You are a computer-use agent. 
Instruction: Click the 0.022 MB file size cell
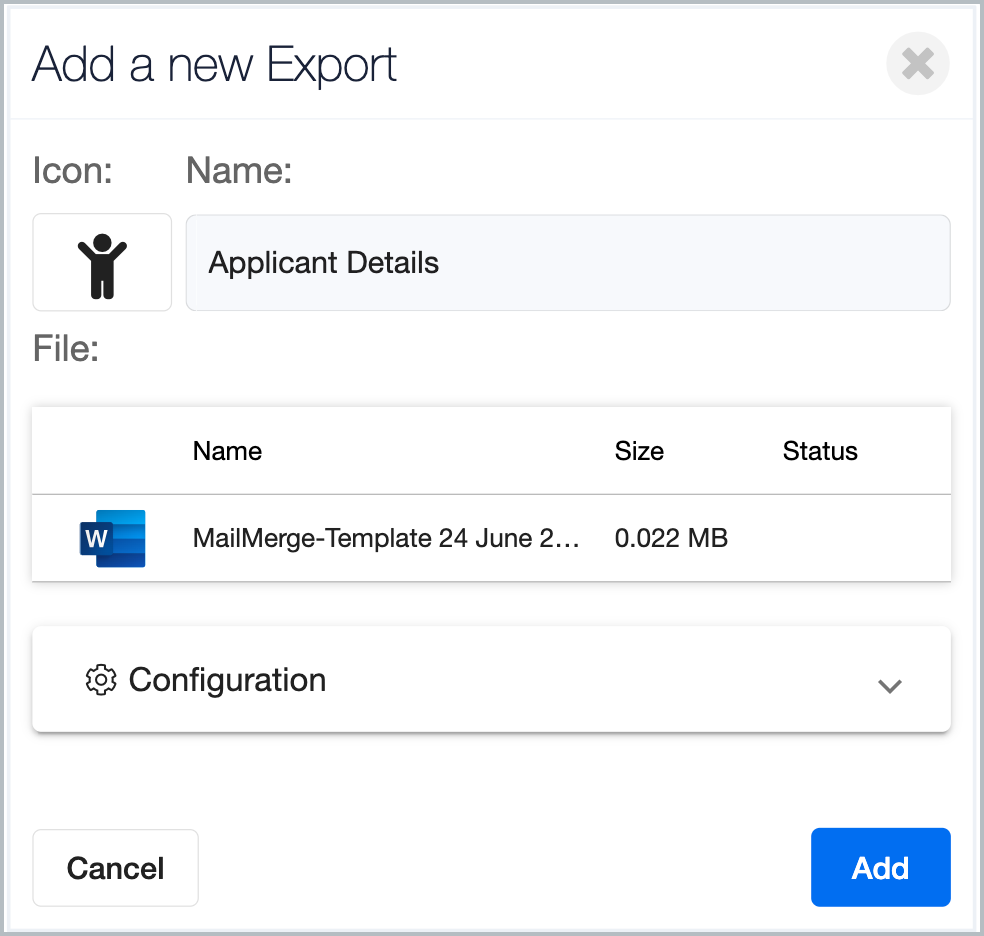click(x=671, y=538)
